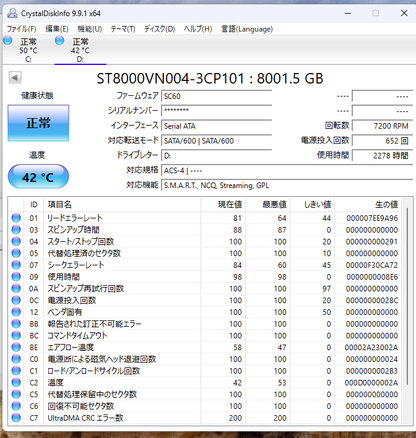The width and height of the screenshot is (416, 438).
Task: Click the status orb for ID 09 row
Action: coord(16,277)
